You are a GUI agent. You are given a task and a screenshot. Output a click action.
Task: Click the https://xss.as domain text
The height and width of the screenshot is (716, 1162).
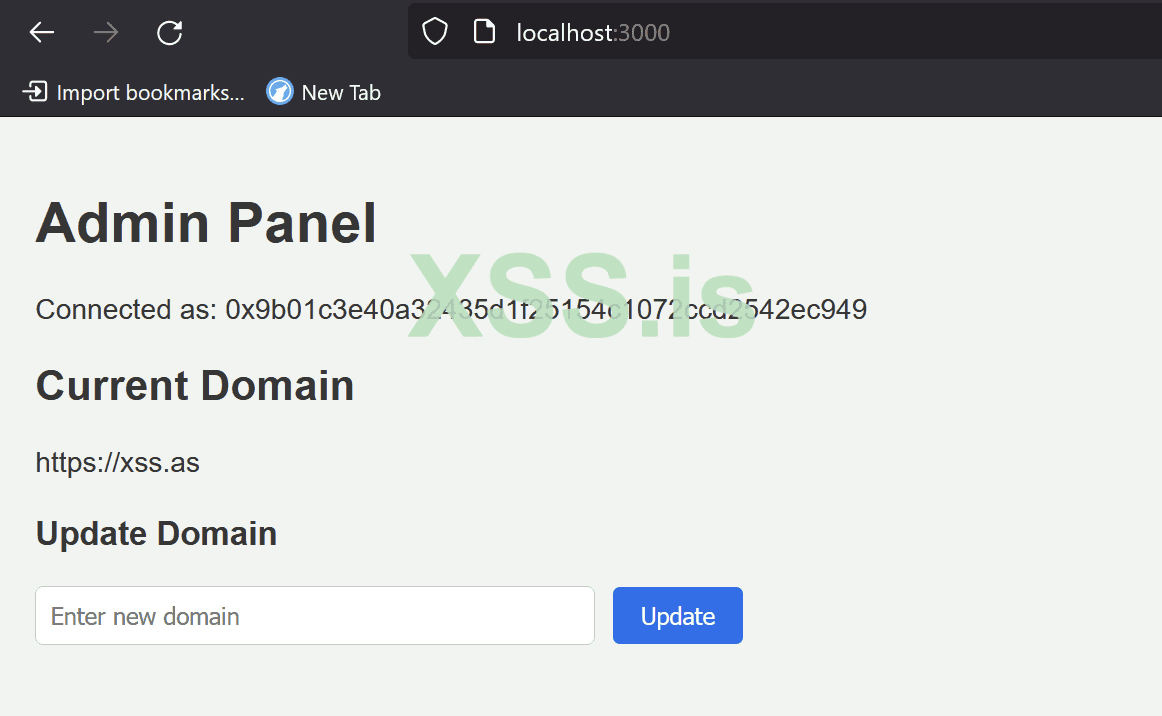[x=118, y=463]
